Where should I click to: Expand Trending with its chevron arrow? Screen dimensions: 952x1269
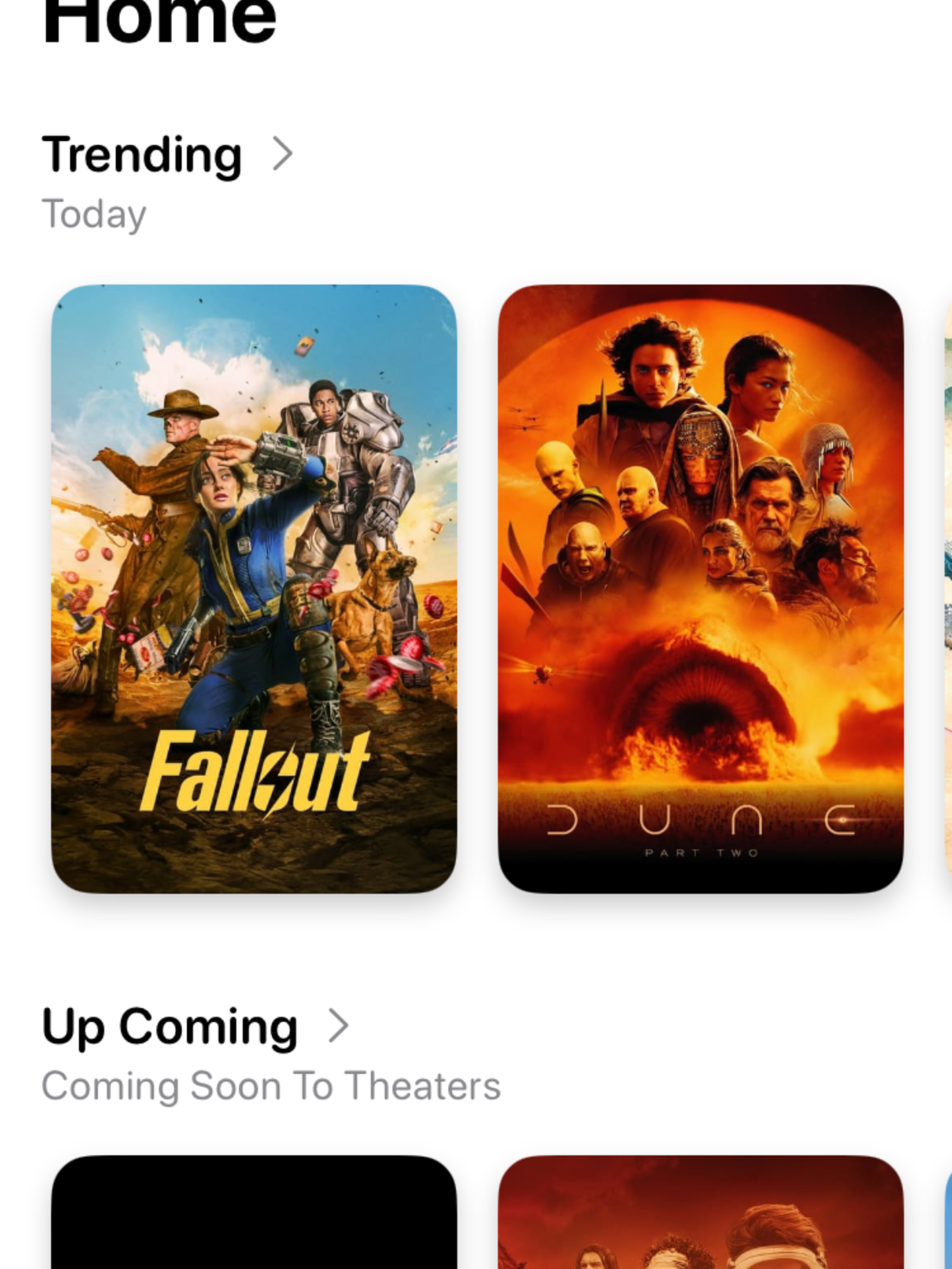point(283,154)
